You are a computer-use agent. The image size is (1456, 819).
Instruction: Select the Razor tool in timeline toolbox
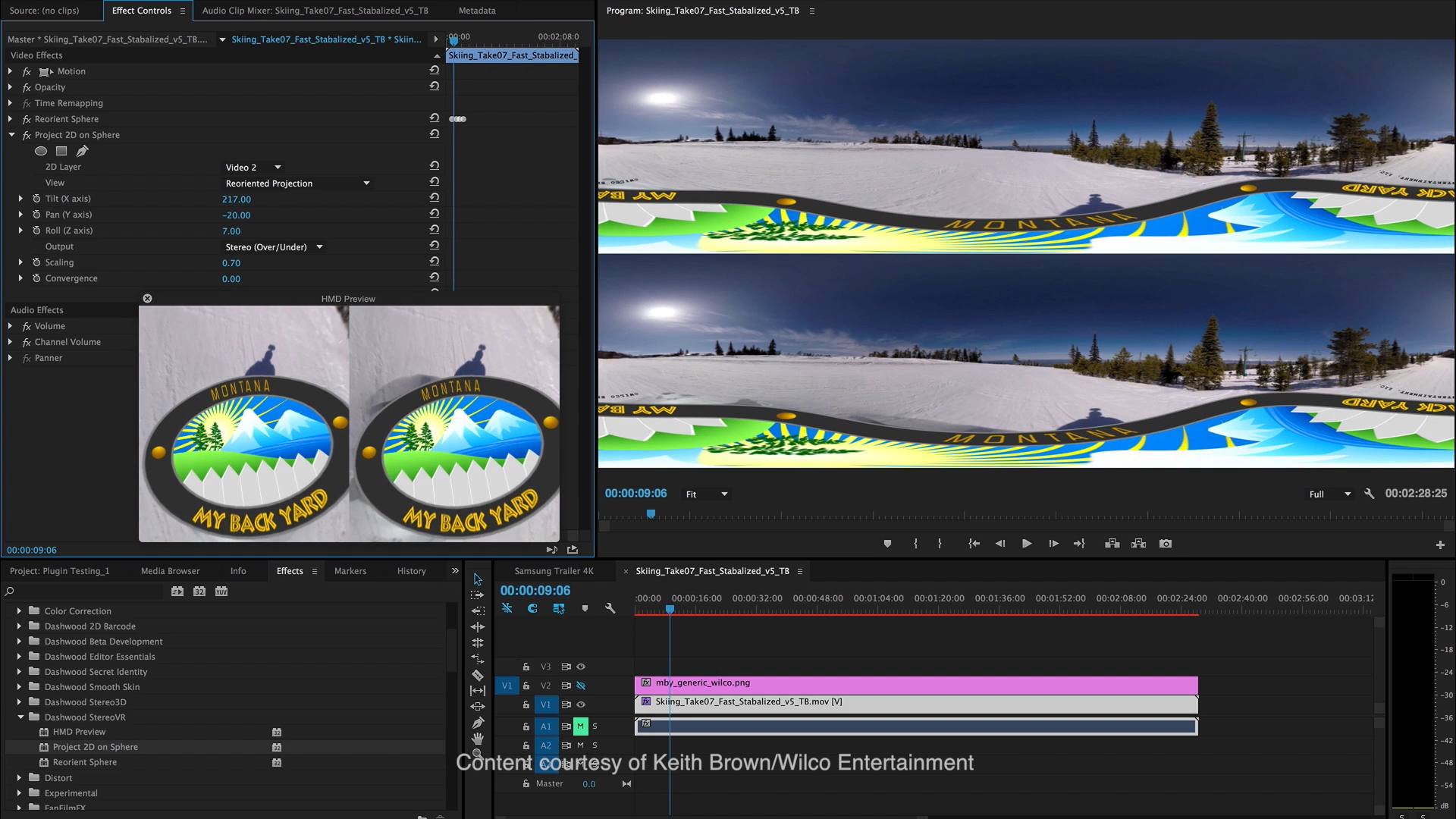477,675
